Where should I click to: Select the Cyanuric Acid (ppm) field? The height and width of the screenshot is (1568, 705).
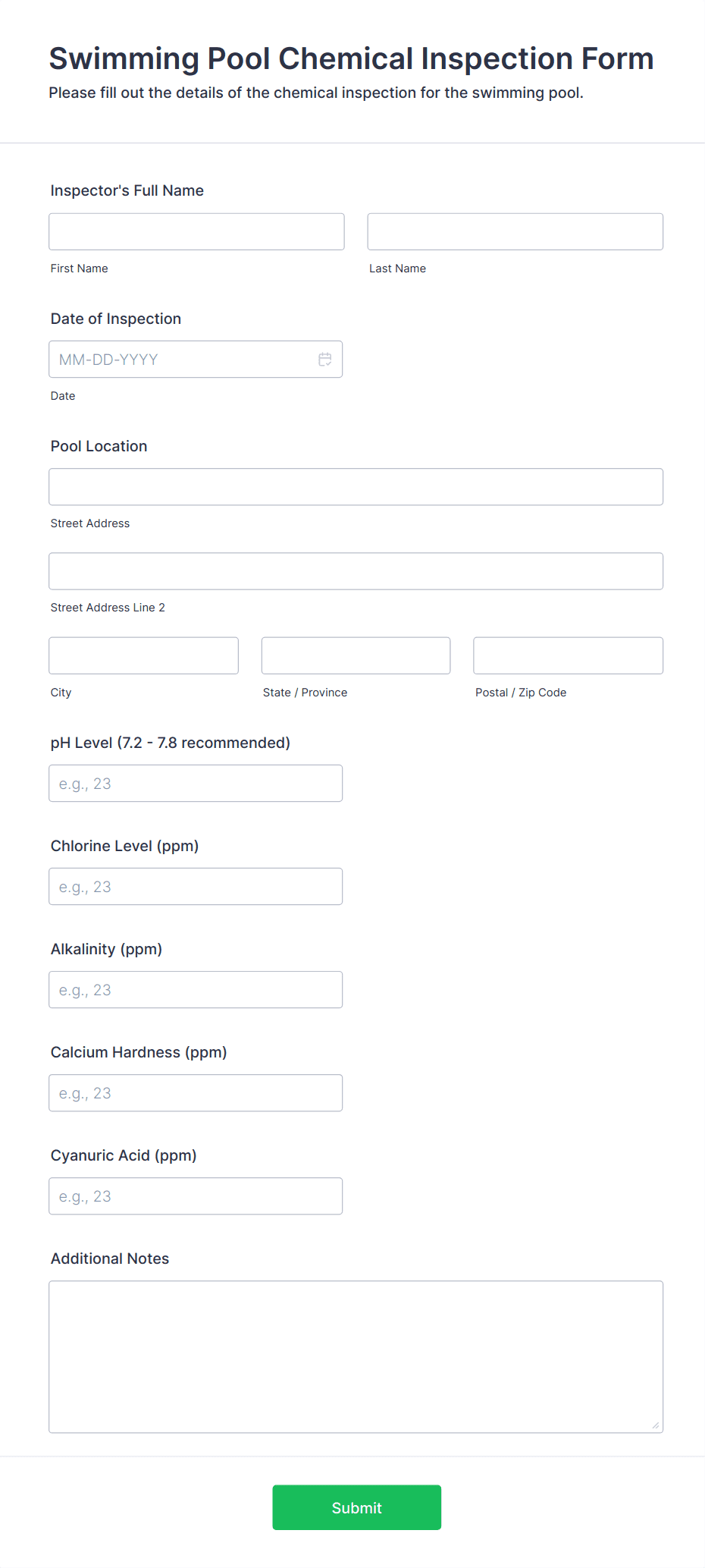pos(196,1196)
